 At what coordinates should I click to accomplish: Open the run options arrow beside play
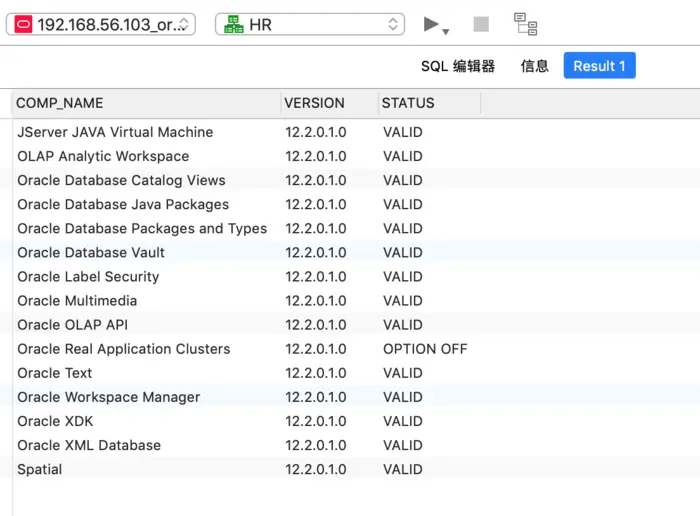446,32
